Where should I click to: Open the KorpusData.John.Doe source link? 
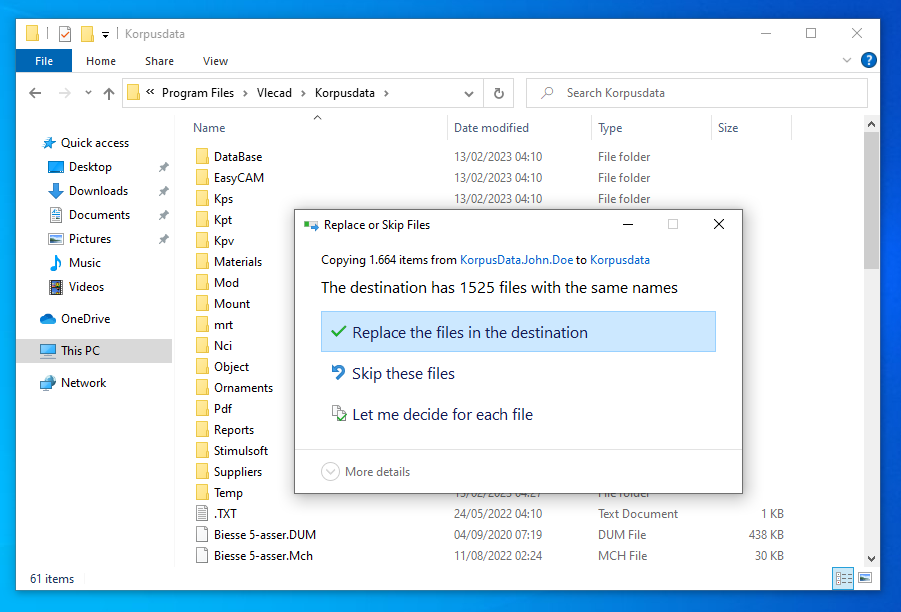(x=516, y=260)
